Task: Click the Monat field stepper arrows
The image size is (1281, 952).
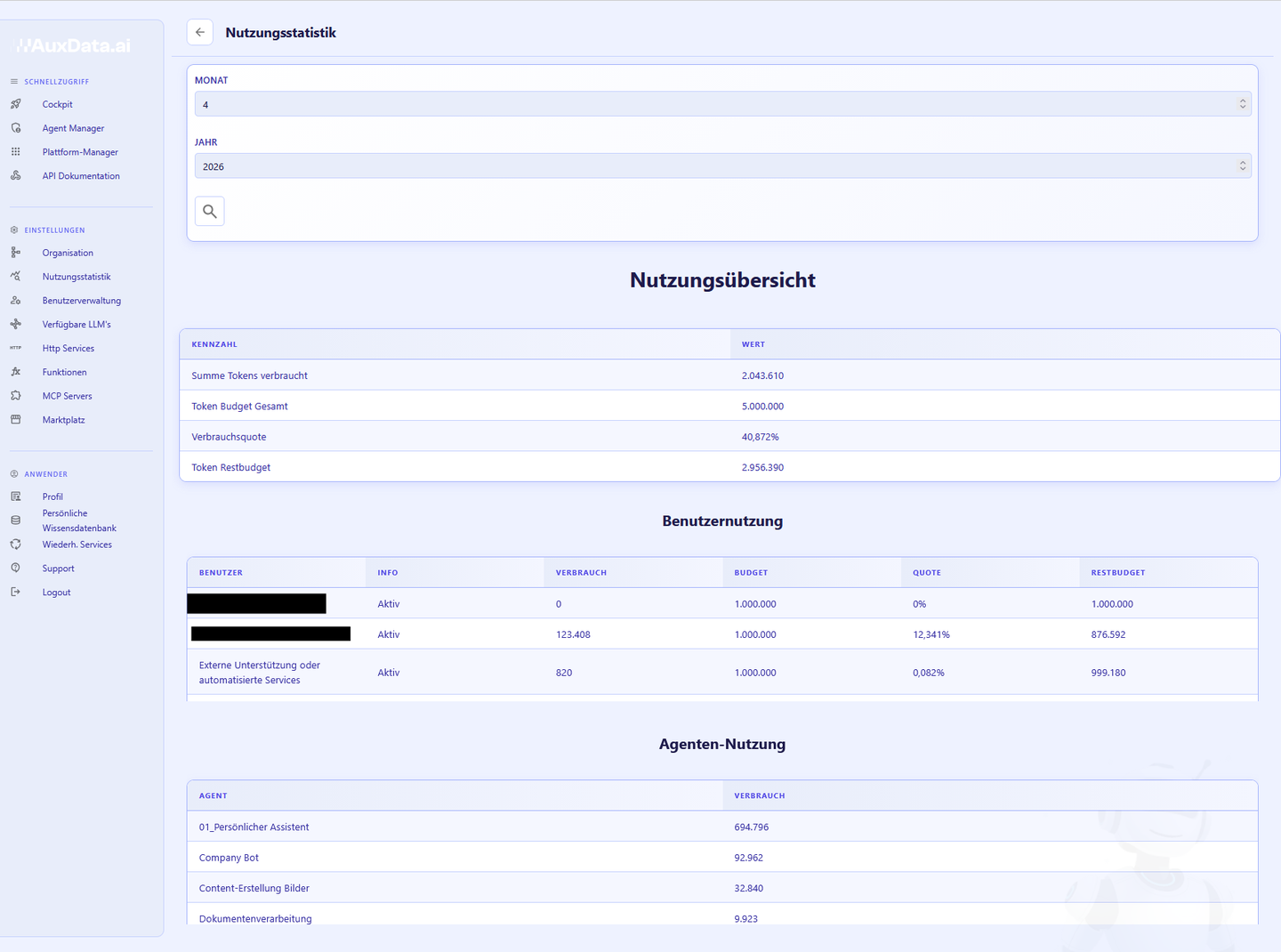Action: point(1242,104)
